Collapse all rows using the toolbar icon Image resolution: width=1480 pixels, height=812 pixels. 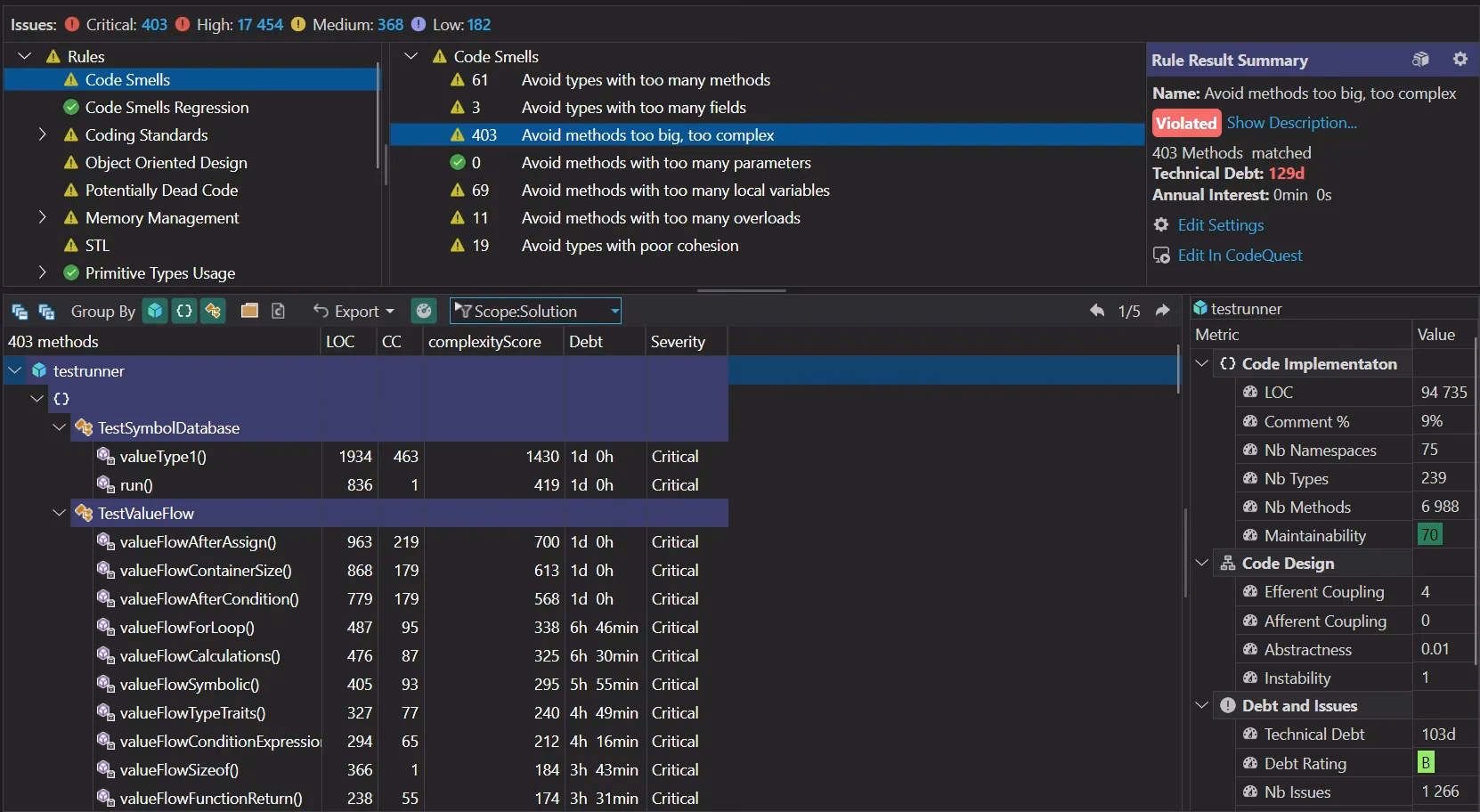pyautogui.click(x=20, y=312)
